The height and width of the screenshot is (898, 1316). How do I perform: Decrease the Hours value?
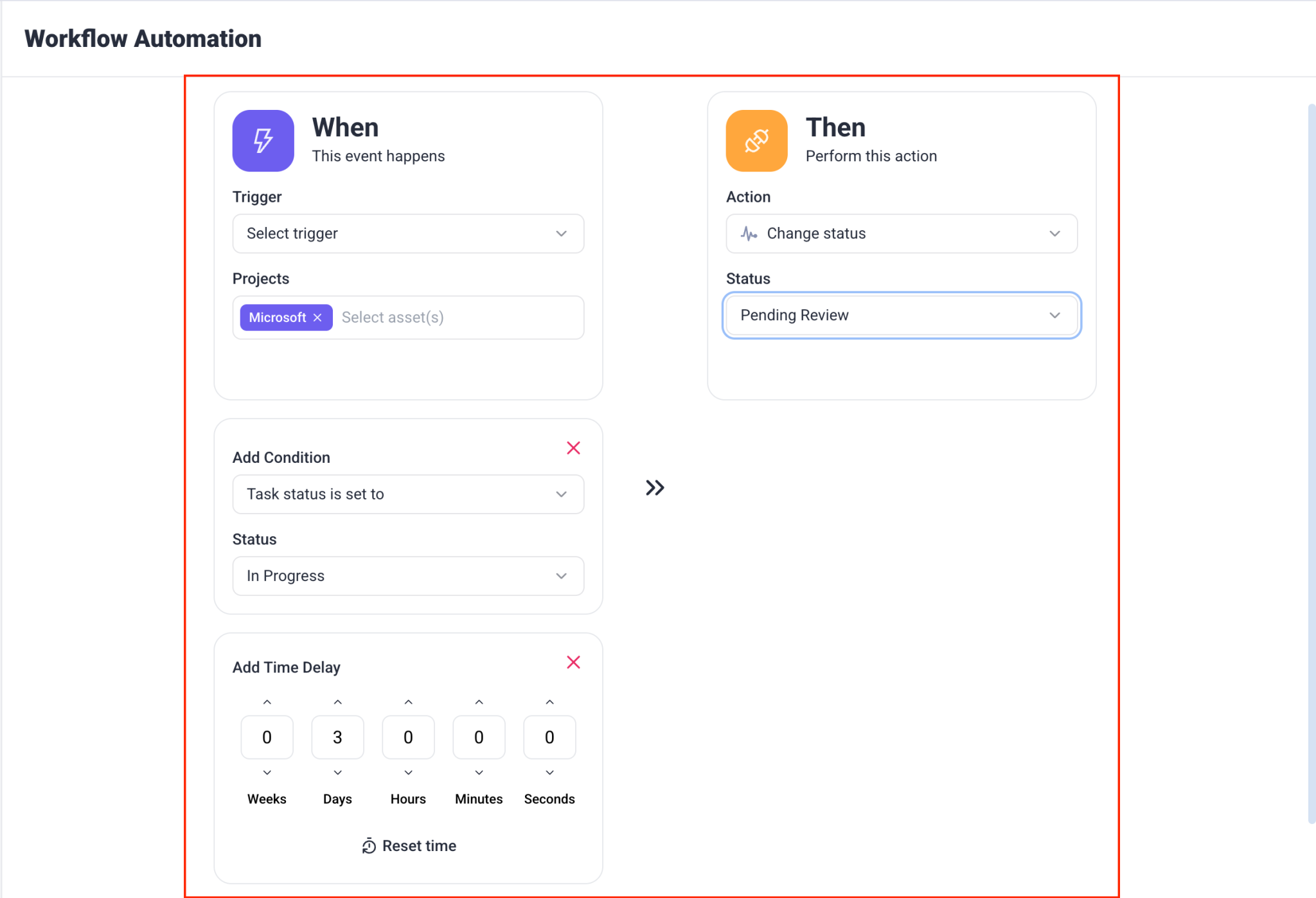pos(408,773)
